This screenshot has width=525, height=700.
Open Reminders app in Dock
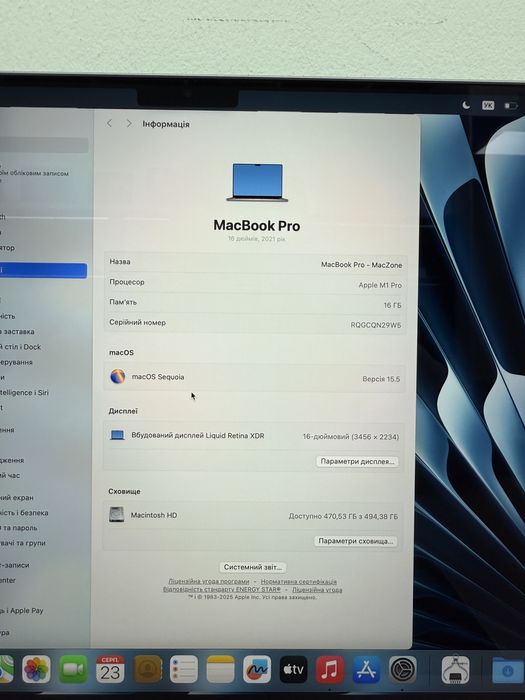click(183, 669)
